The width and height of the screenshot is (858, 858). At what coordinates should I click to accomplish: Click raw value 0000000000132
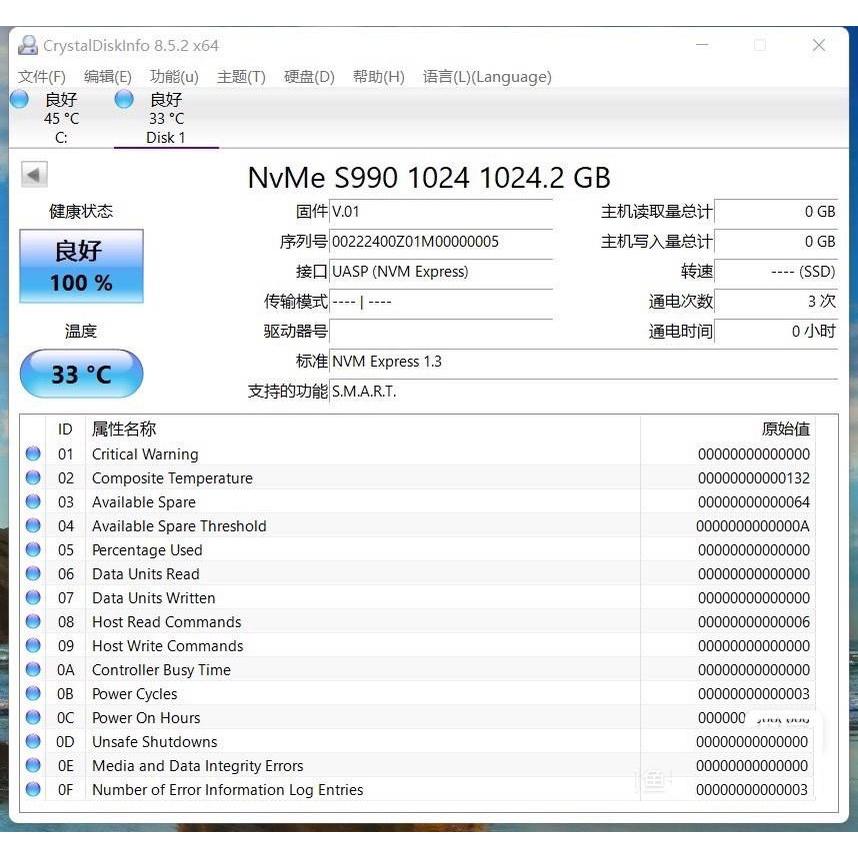coord(753,478)
